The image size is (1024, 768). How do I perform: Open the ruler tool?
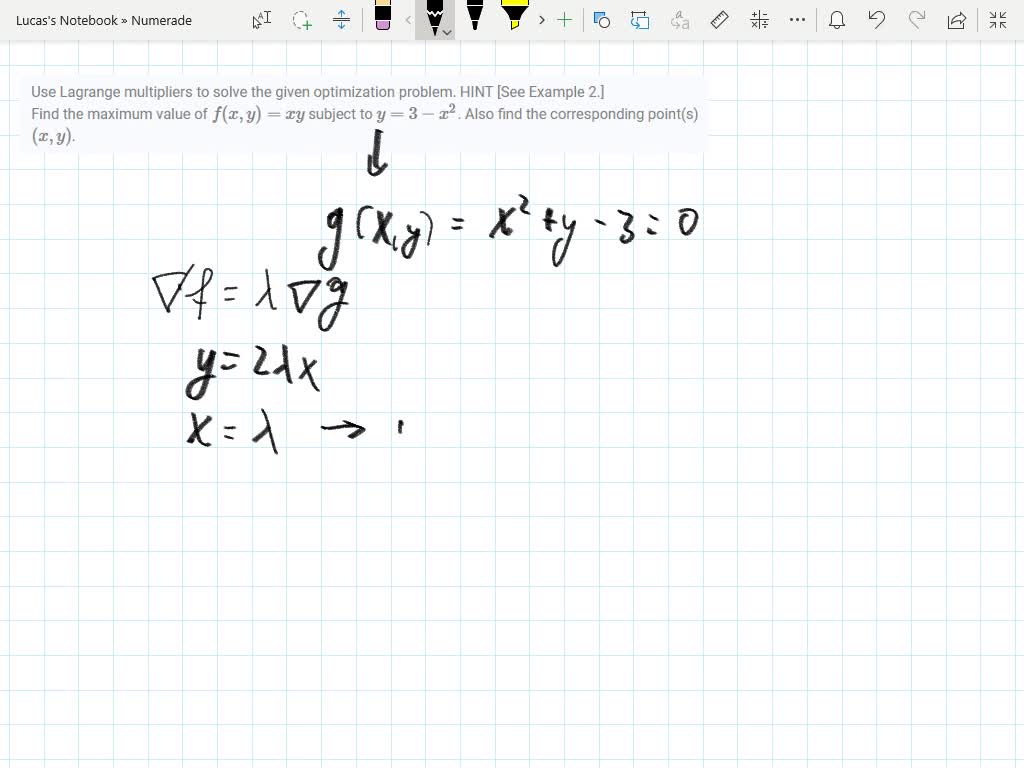point(719,20)
